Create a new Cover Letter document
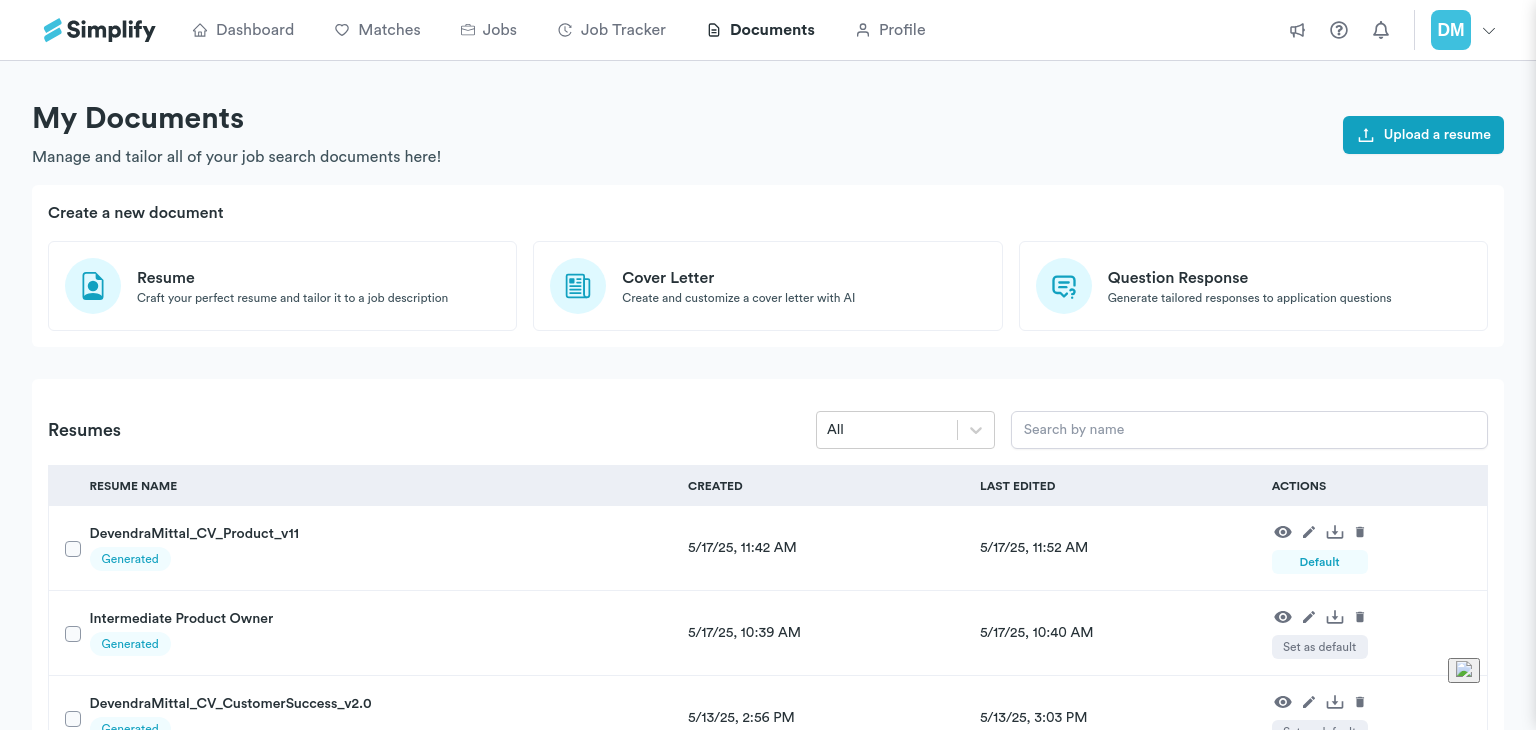The width and height of the screenshot is (1536, 730). coord(767,286)
